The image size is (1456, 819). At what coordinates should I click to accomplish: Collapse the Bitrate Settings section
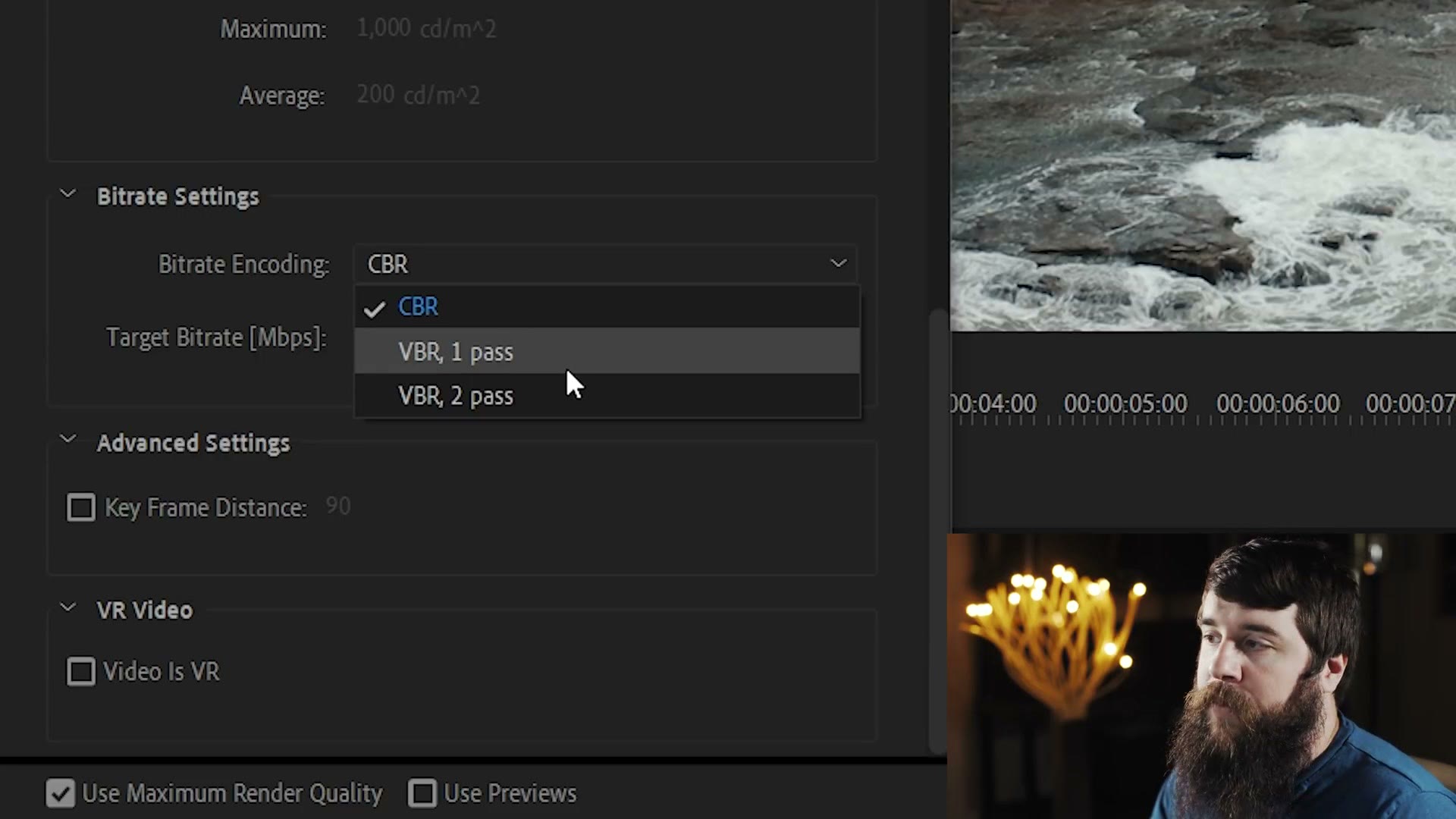point(67,194)
